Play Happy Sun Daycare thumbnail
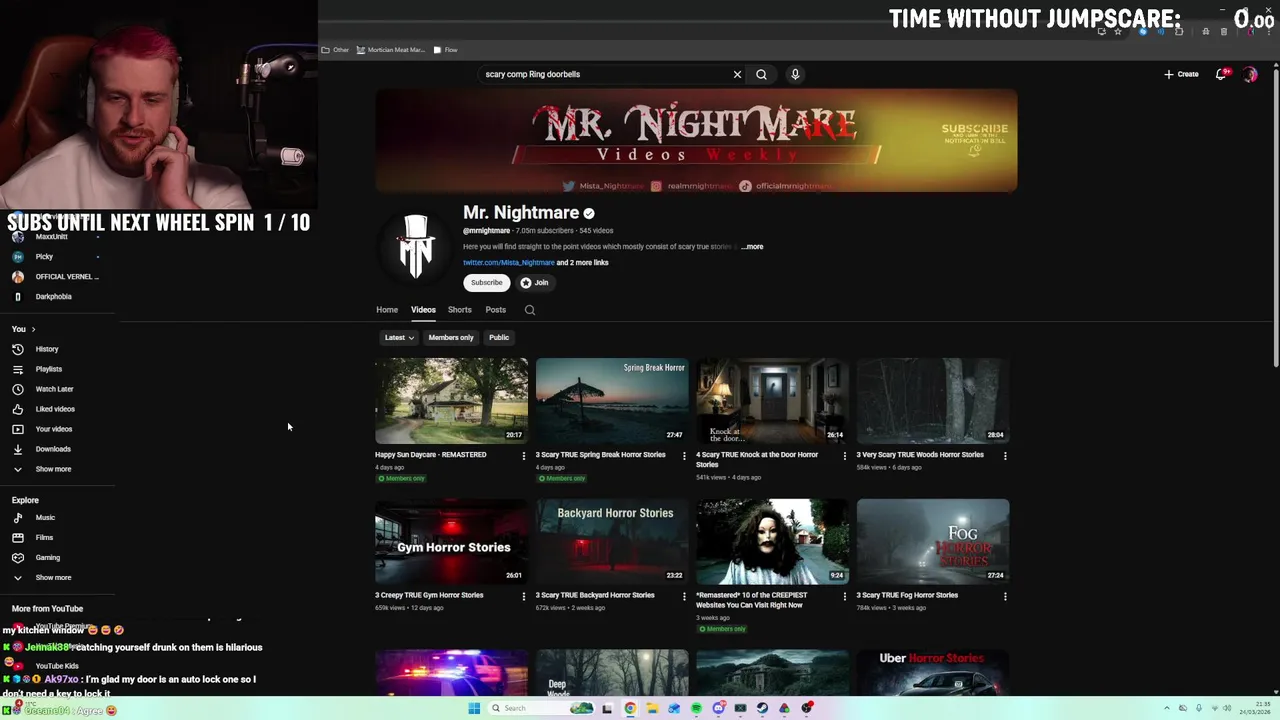The width and height of the screenshot is (1280, 720). pyautogui.click(x=451, y=400)
